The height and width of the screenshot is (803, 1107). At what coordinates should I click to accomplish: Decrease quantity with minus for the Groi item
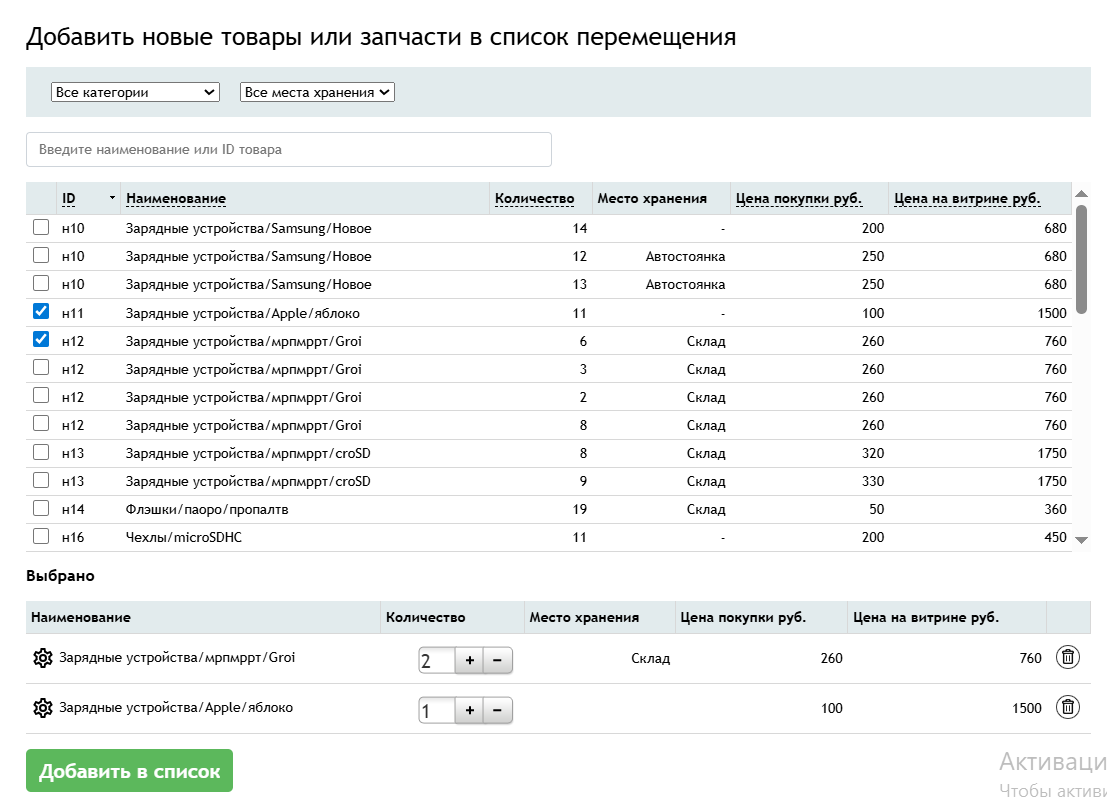498,660
